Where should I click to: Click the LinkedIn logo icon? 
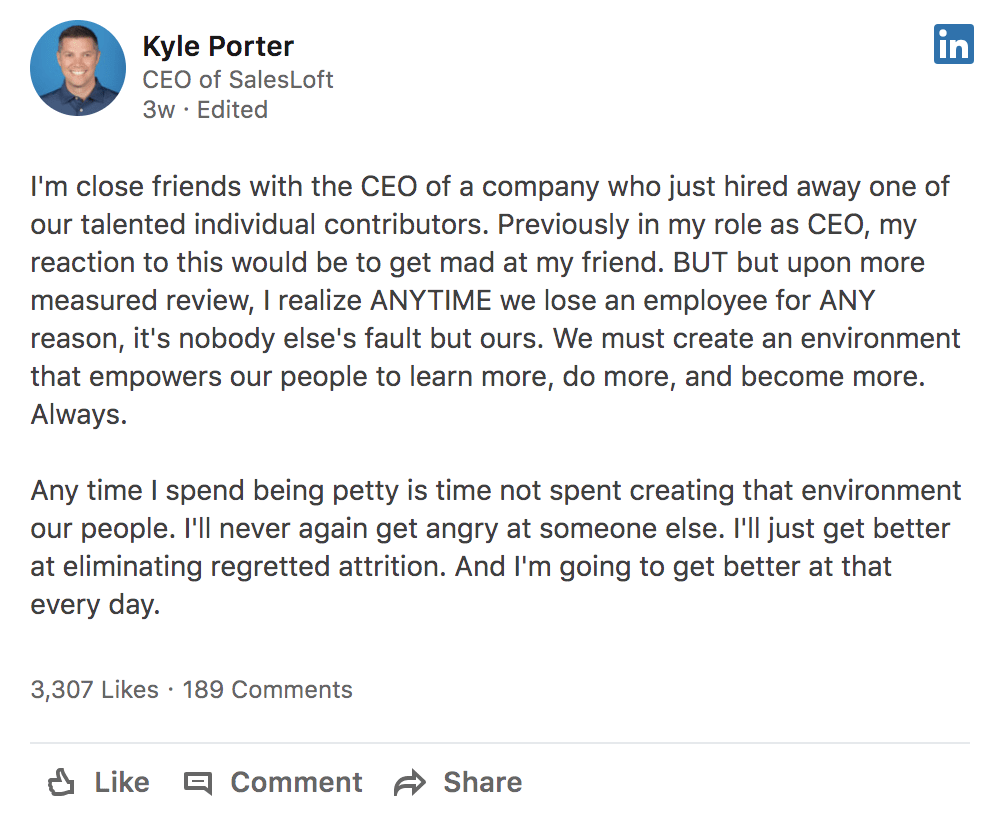tap(953, 44)
